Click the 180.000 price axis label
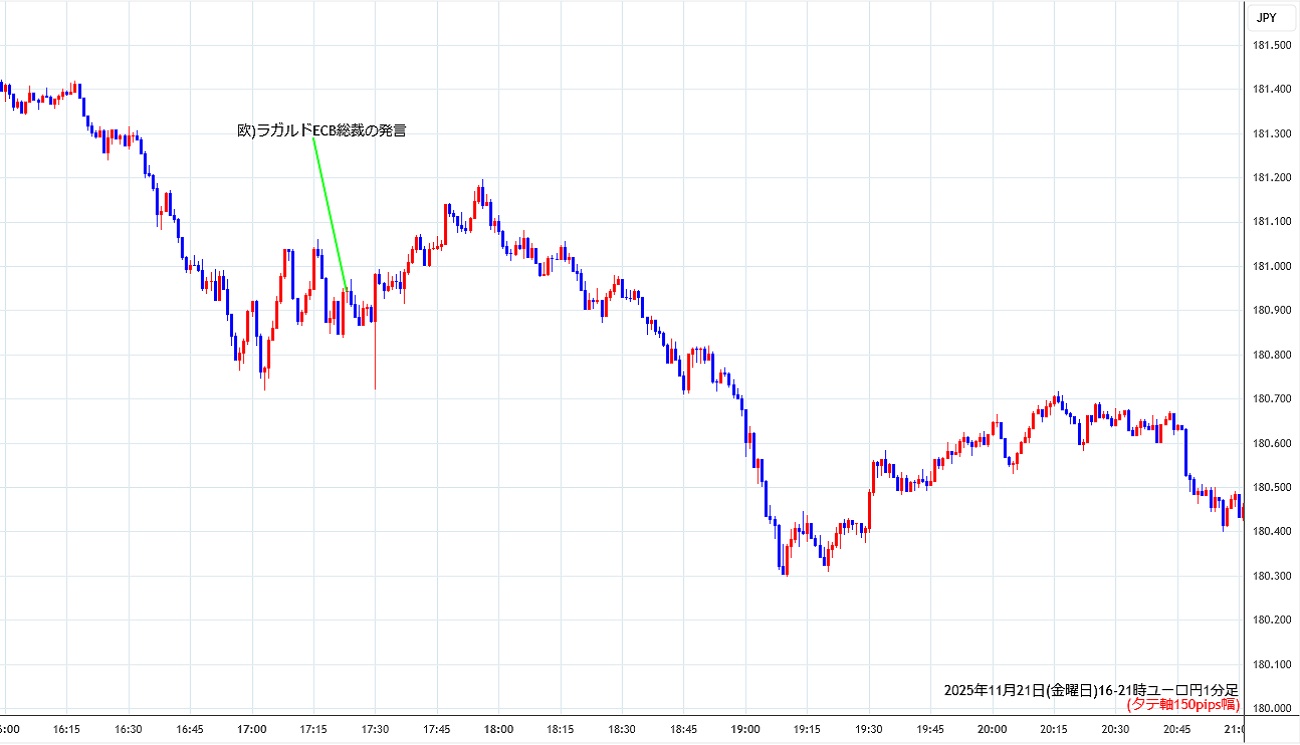This screenshot has height=745, width=1300. click(1272, 708)
